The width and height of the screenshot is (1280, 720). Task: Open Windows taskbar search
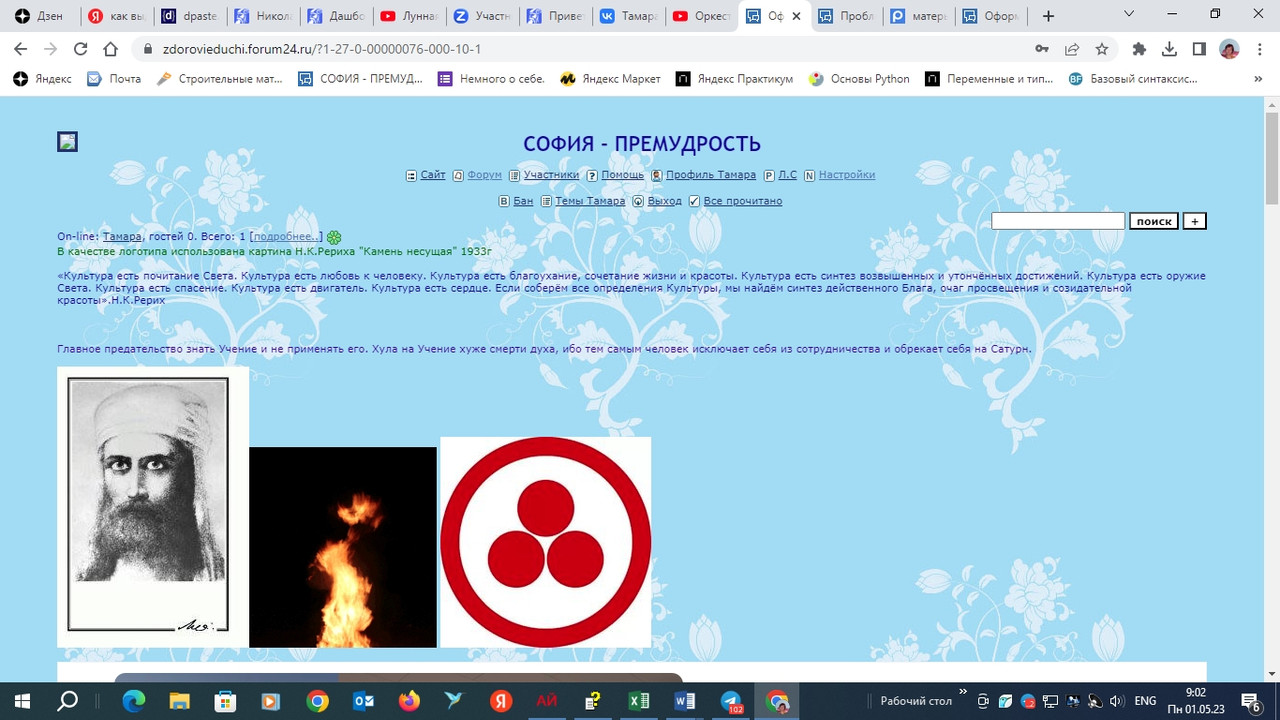(x=68, y=701)
